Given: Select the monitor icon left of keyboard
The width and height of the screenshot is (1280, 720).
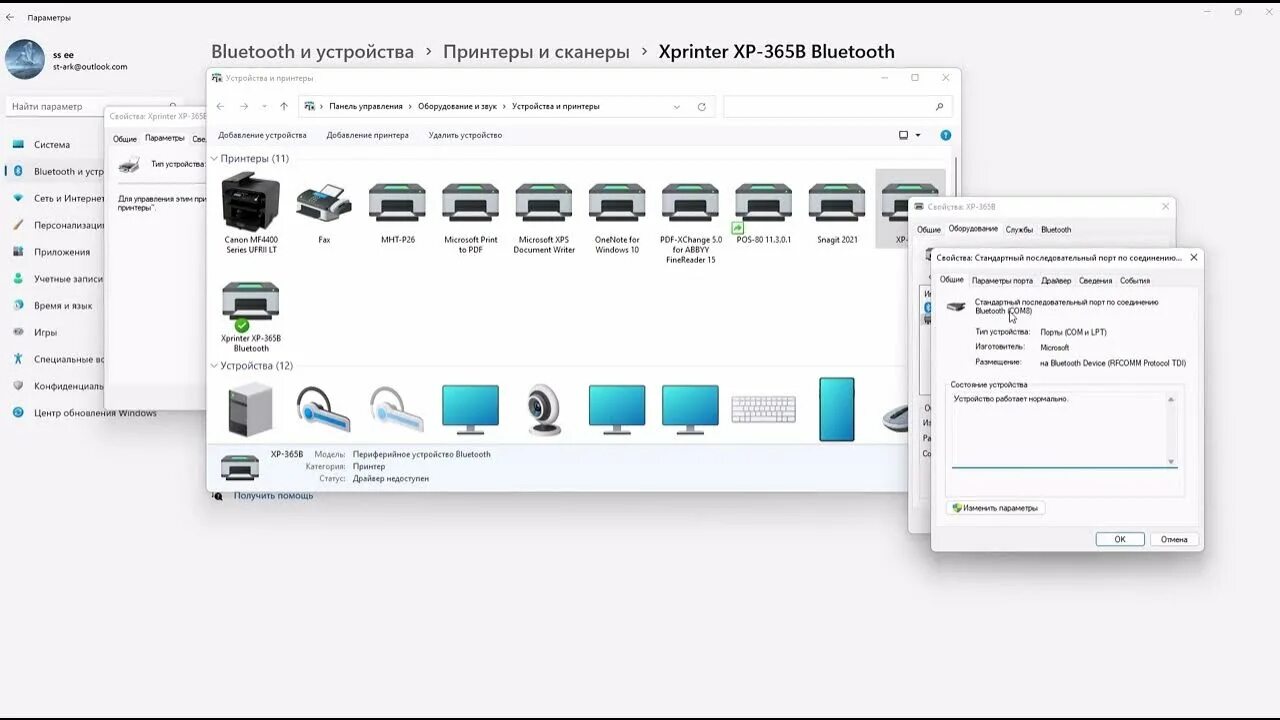Looking at the screenshot, I should pos(690,409).
